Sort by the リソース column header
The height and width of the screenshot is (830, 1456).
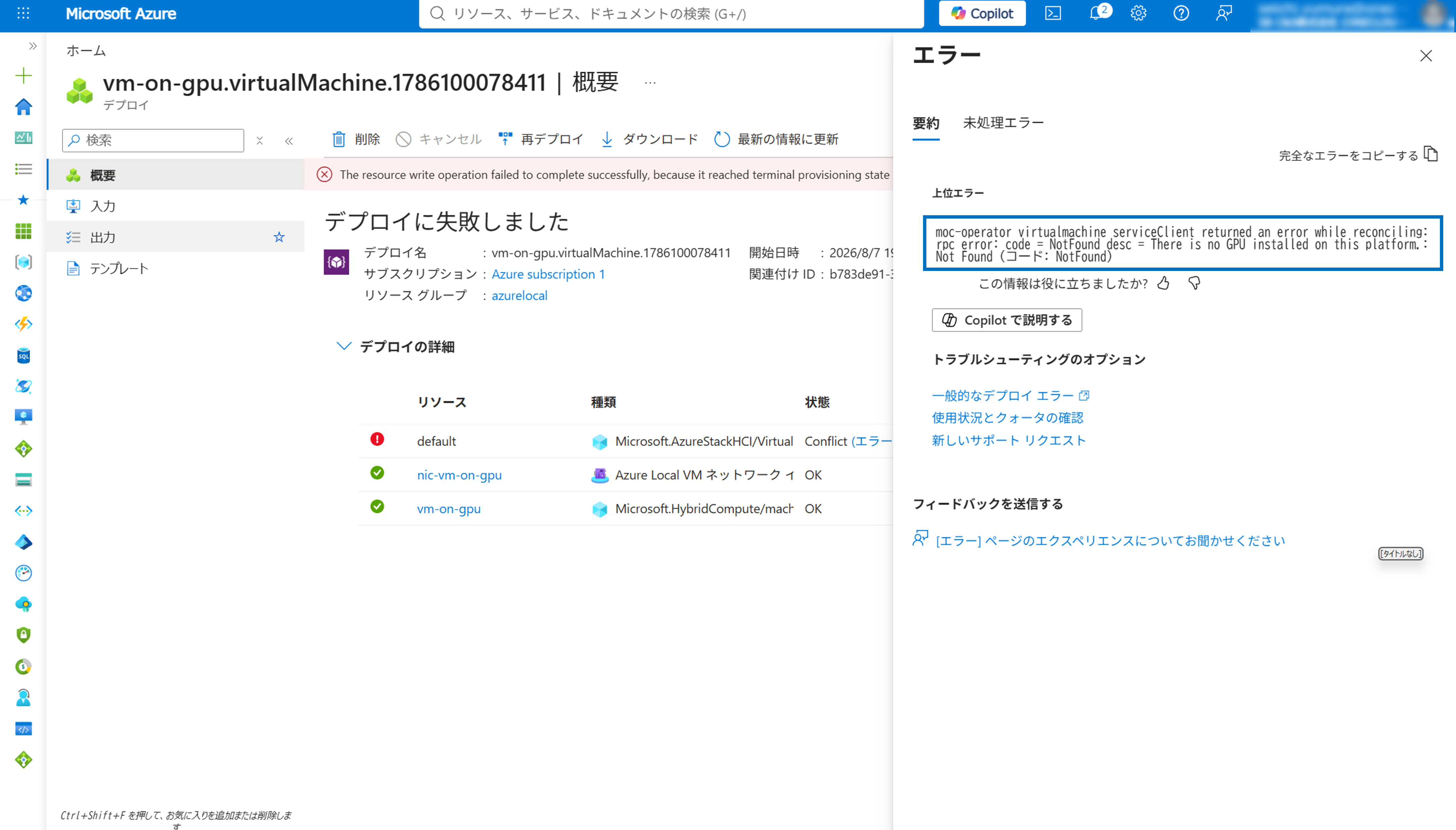pyautogui.click(x=442, y=403)
